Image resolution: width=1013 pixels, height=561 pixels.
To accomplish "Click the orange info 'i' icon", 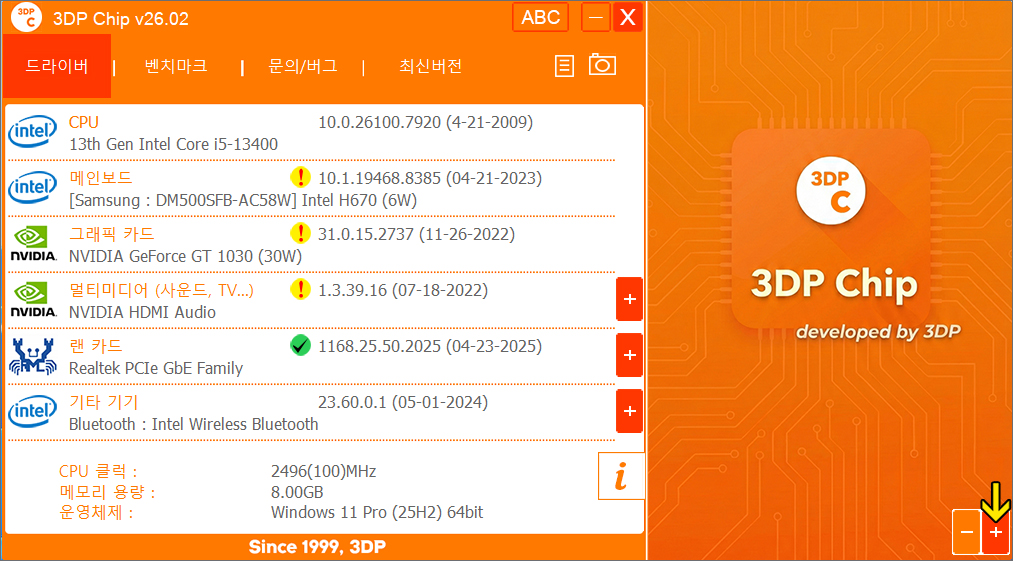I will click(621, 476).
